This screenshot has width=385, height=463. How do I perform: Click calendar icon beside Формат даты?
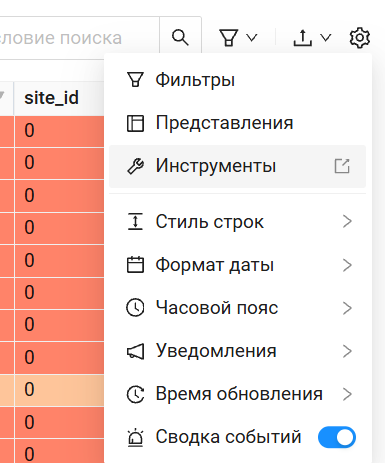pos(135,265)
